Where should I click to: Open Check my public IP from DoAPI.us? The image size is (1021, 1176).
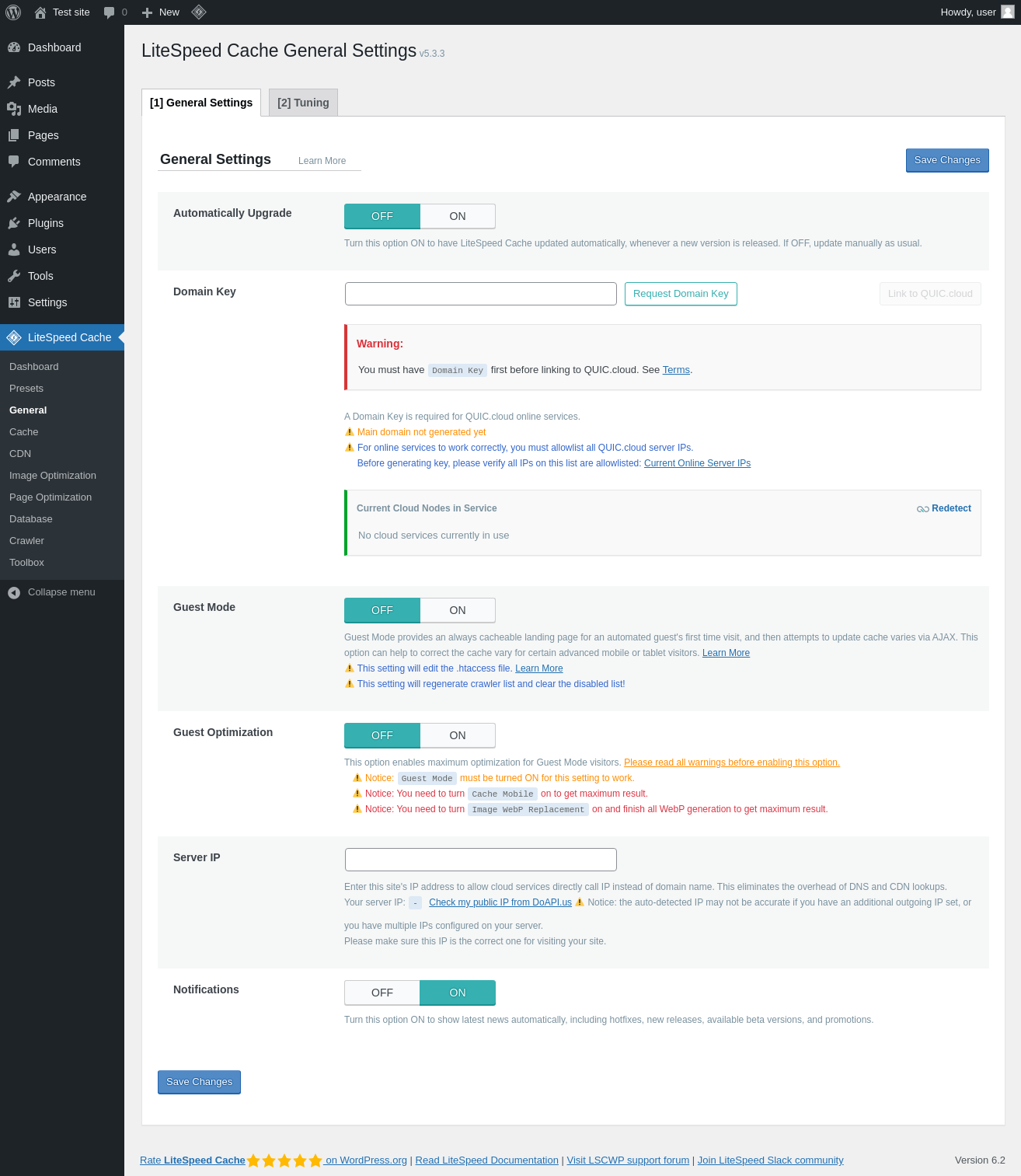coord(500,902)
